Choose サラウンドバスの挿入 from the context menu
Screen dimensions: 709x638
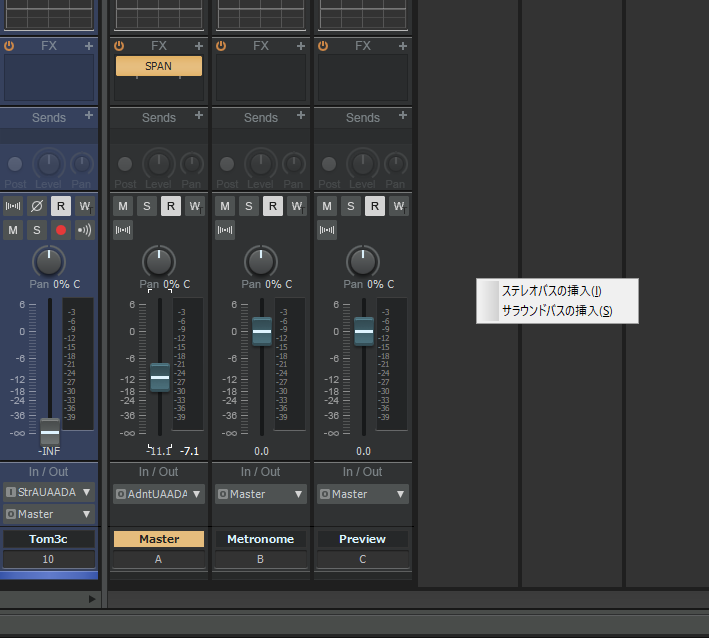[x=556, y=311]
